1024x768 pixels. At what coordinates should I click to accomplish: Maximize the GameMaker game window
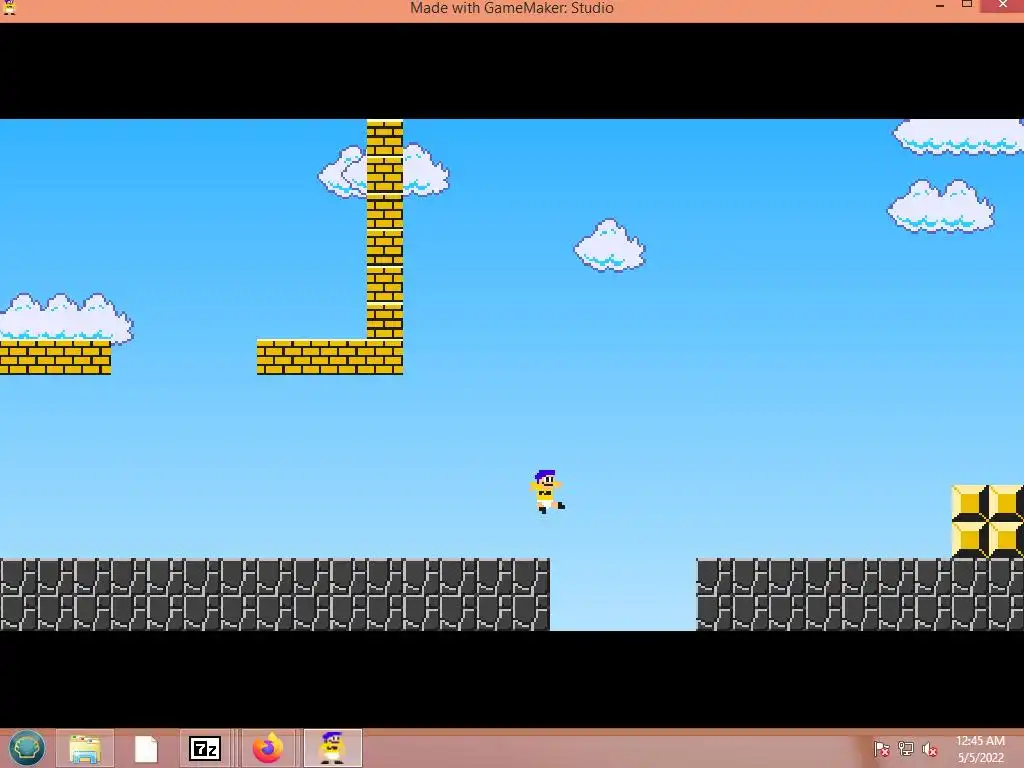click(967, 5)
